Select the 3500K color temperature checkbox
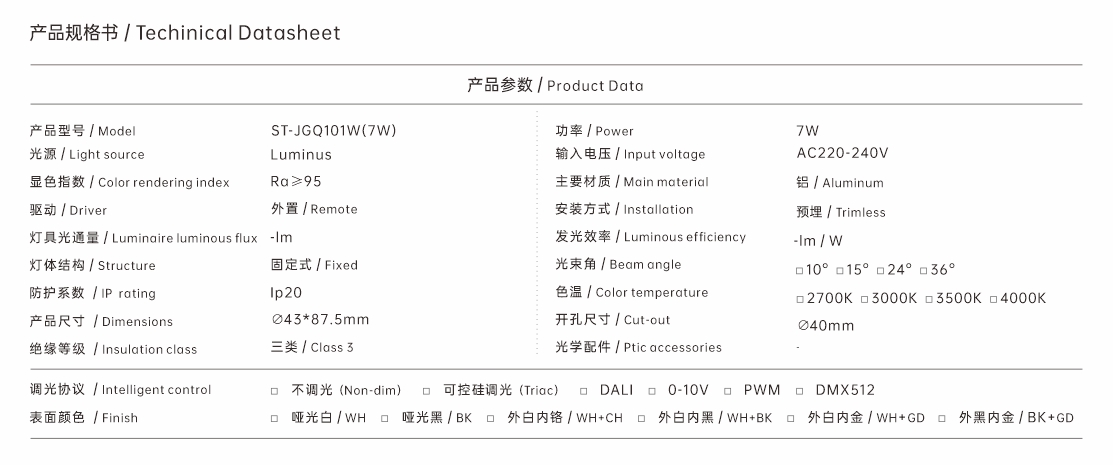This screenshot has height=465, width=1113. (x=929, y=300)
